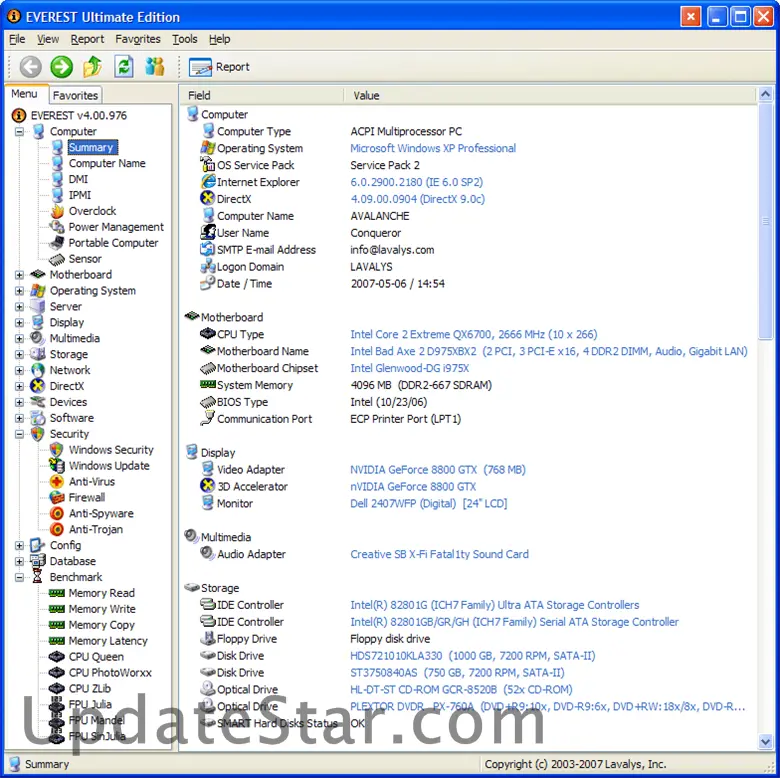Expand the Network tree node

pos(19,371)
